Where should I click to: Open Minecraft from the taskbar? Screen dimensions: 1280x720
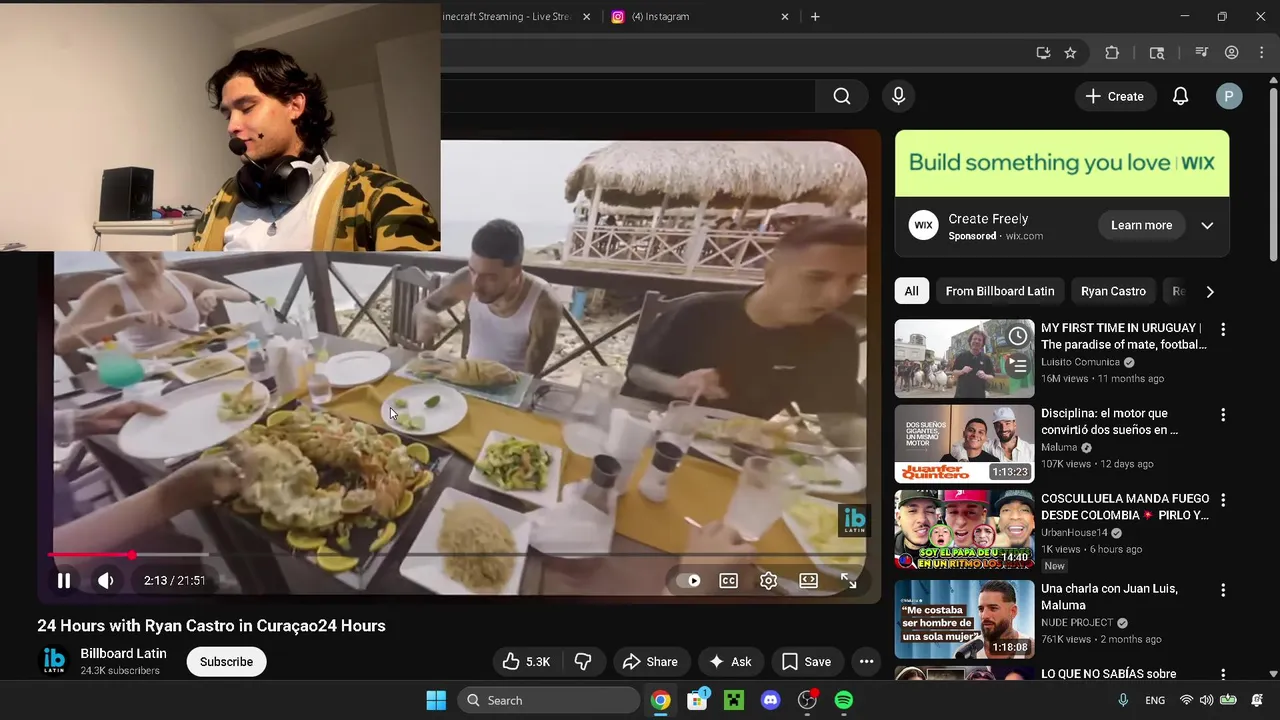tap(734, 700)
